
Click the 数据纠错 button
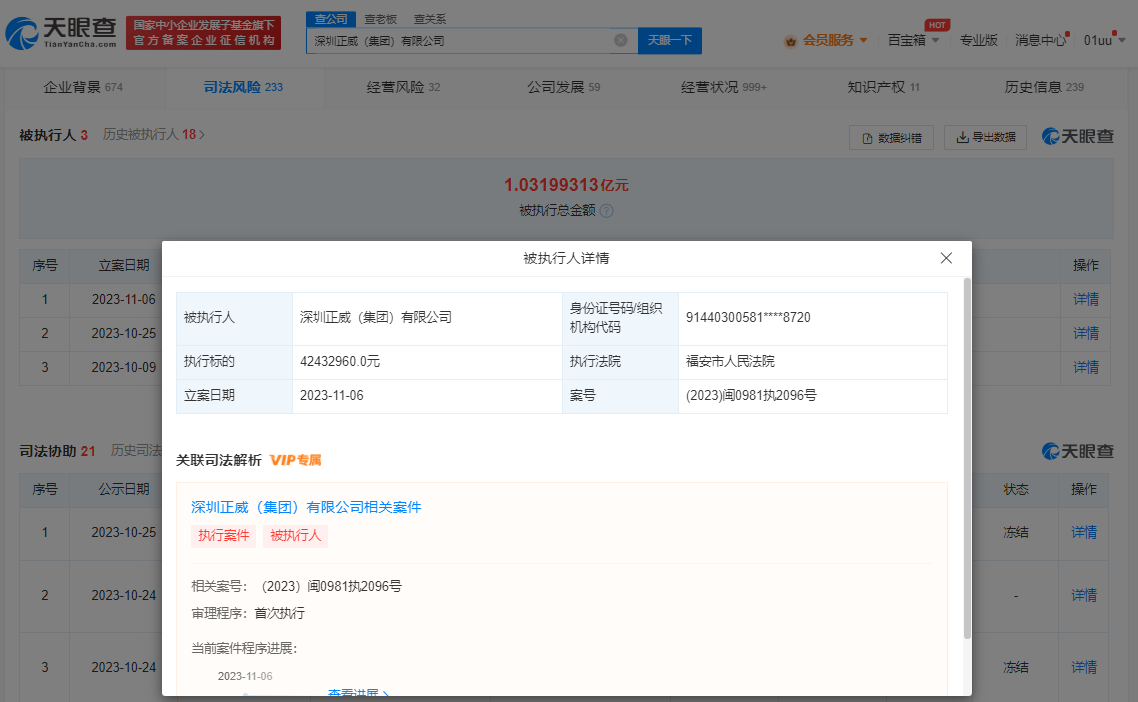[891, 137]
